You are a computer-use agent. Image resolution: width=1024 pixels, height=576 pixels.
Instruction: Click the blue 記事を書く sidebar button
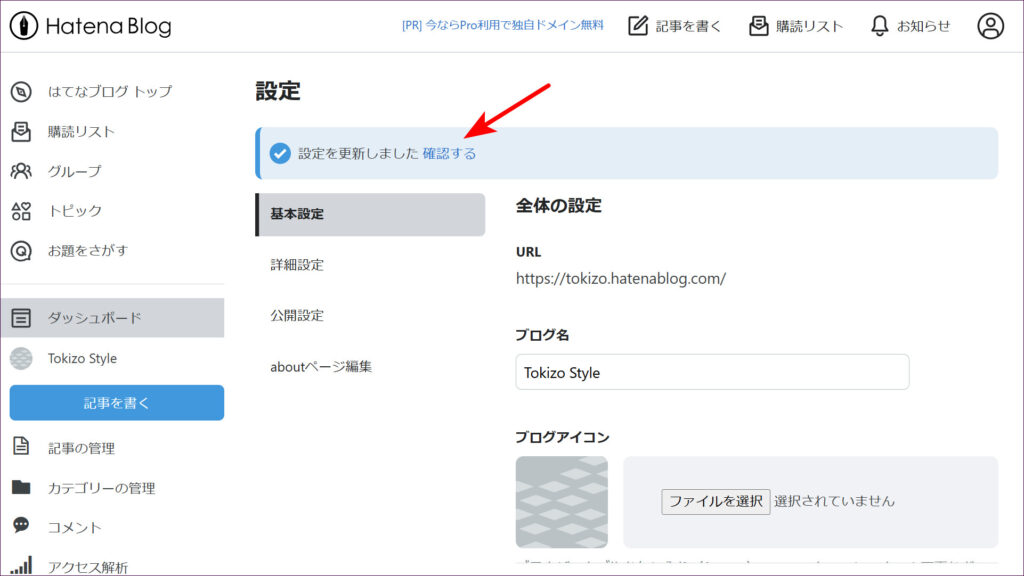point(117,403)
